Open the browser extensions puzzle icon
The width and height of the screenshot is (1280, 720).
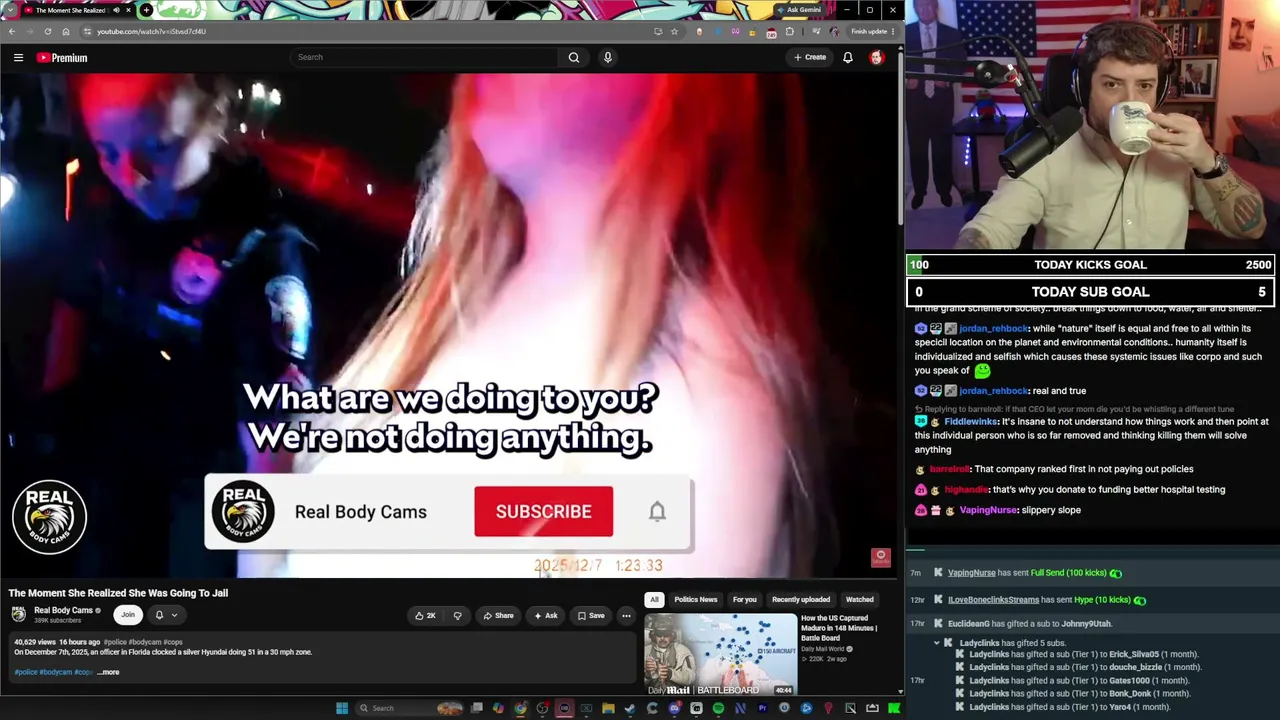(790, 31)
